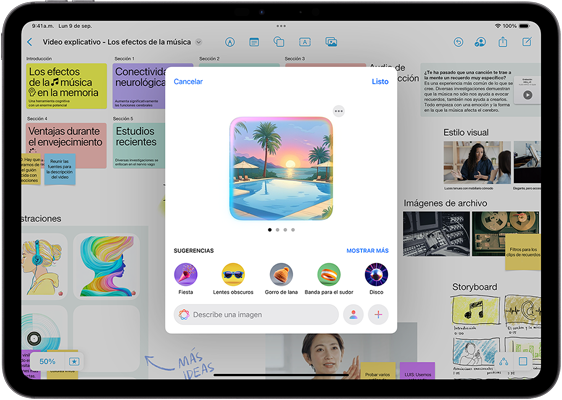Tap the undo arrow icon
Viewport: 562px width, 400px height.
click(x=458, y=42)
